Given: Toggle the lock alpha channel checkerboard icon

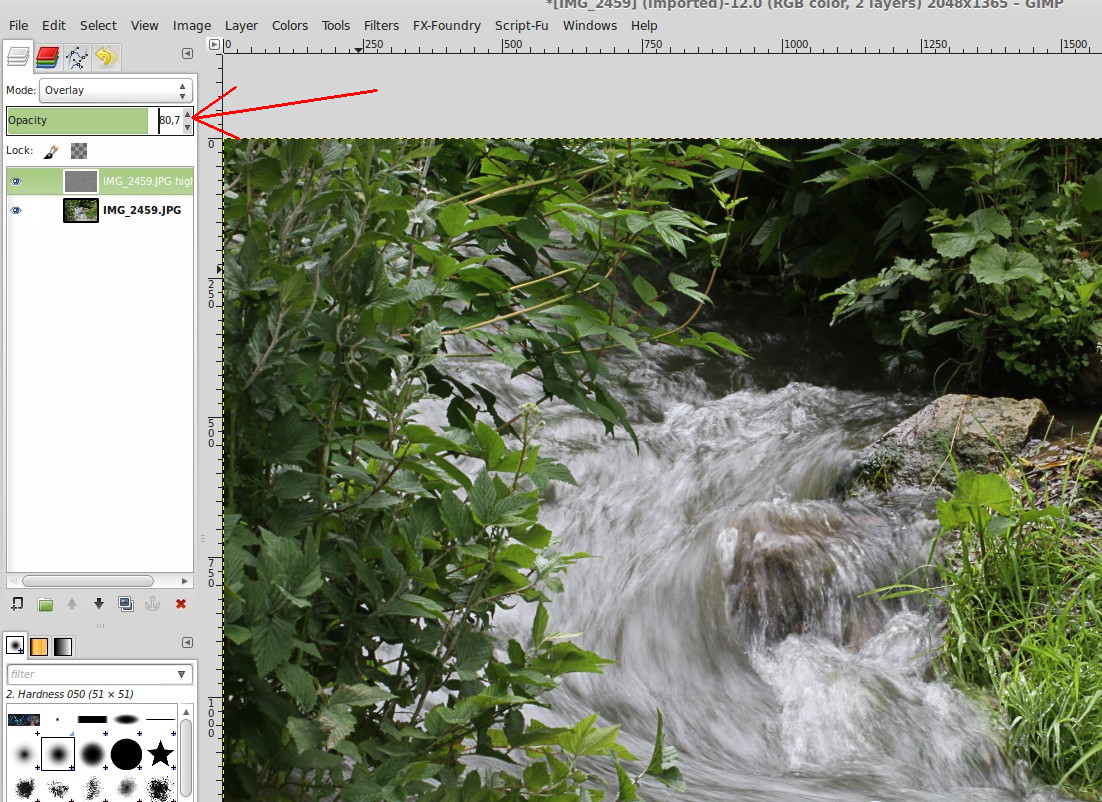Looking at the screenshot, I should coord(79,151).
